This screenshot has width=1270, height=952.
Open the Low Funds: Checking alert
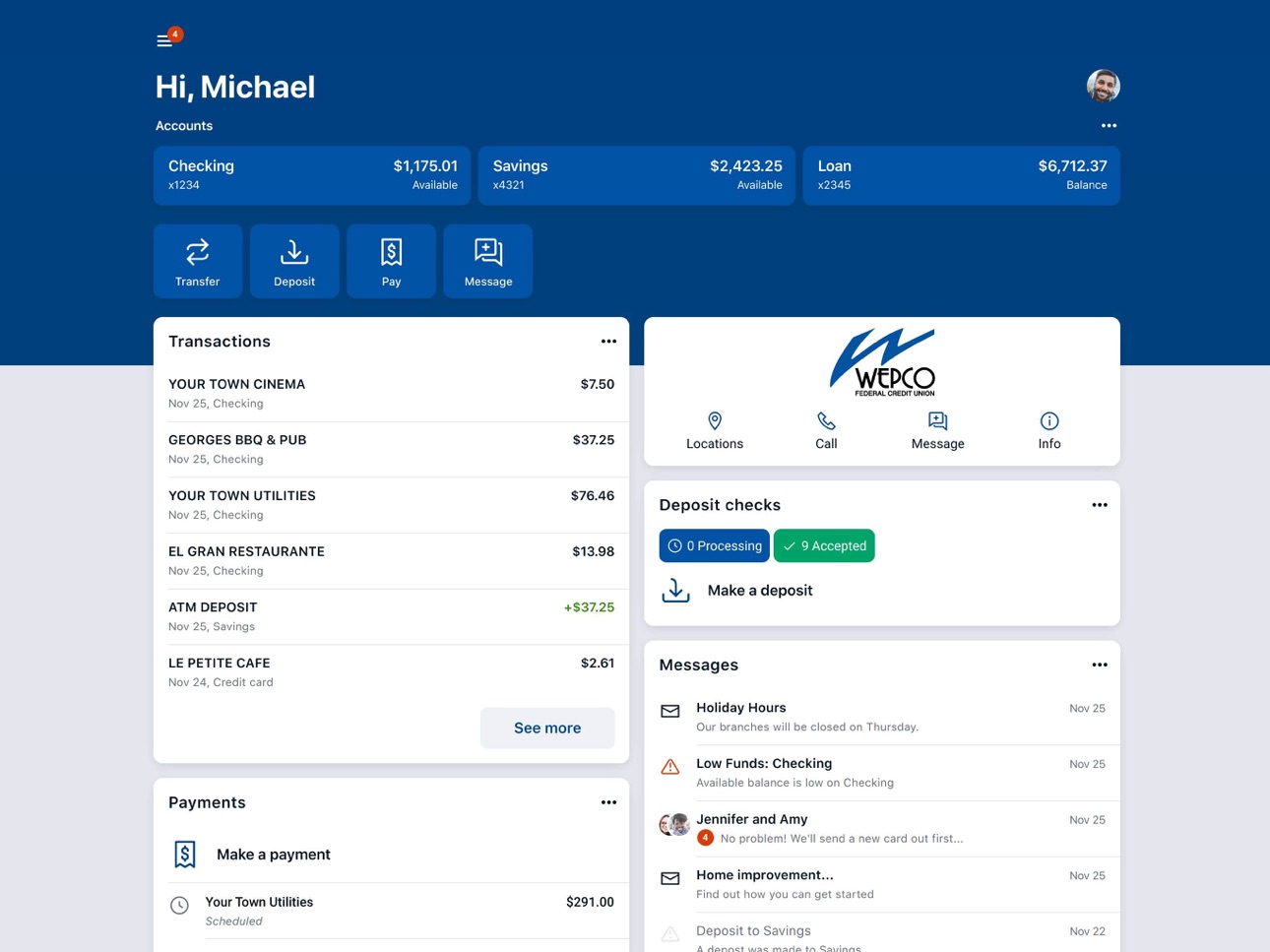(x=882, y=773)
